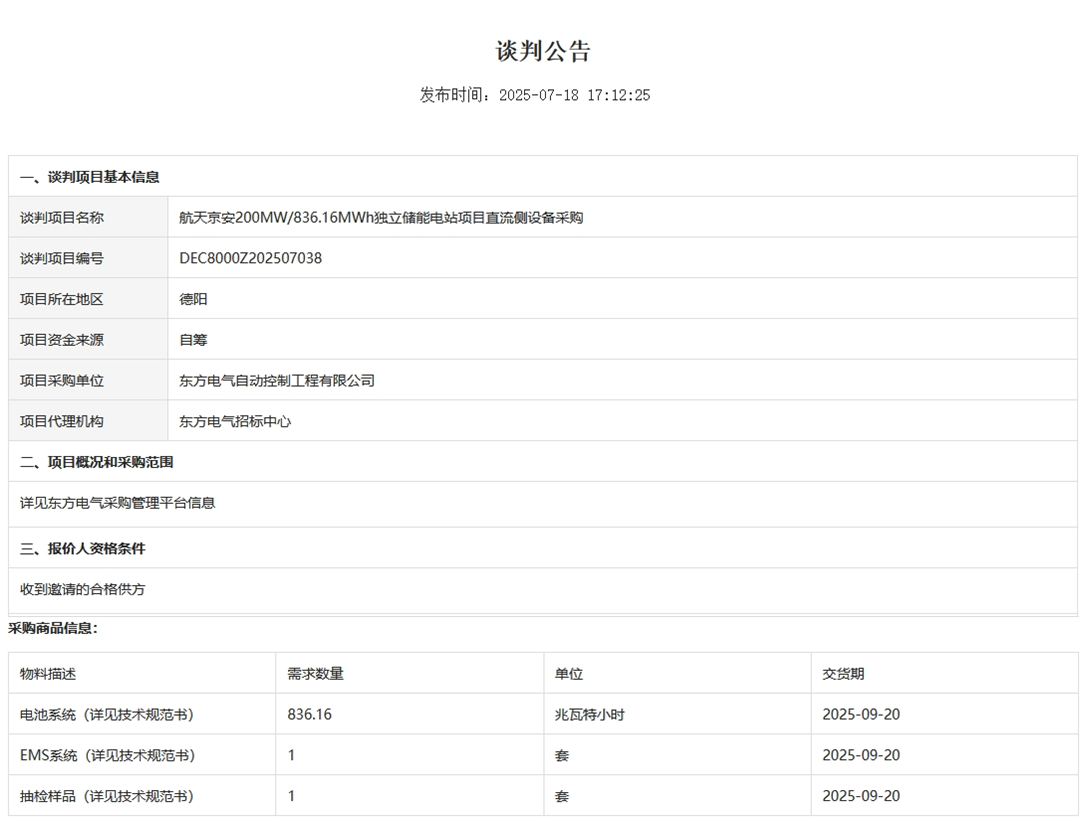Select the unit 兆瓦特小时
The width and height of the screenshot is (1082, 820).
589,714
